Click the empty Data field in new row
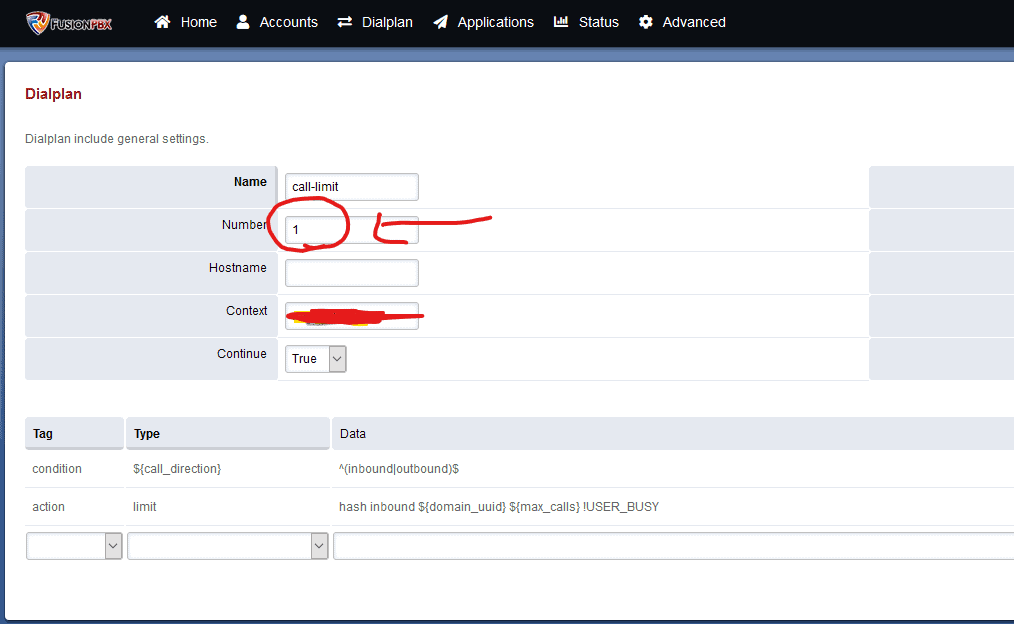Viewport: 1014px width, 624px height. coord(672,546)
